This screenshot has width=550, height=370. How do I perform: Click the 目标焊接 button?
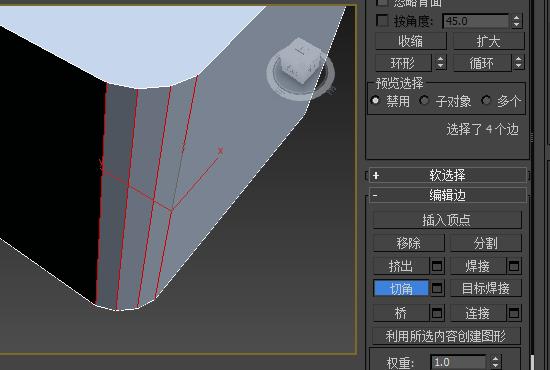point(486,288)
